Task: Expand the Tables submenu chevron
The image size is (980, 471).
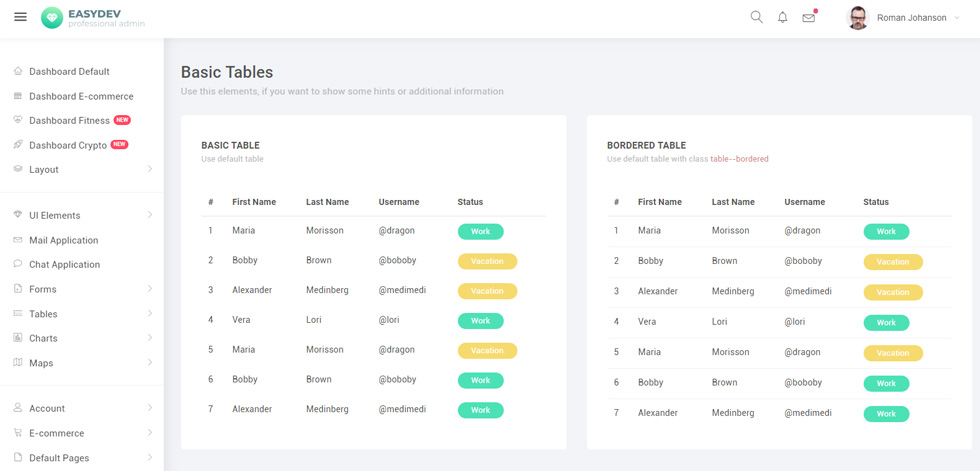Action: pyautogui.click(x=150, y=313)
